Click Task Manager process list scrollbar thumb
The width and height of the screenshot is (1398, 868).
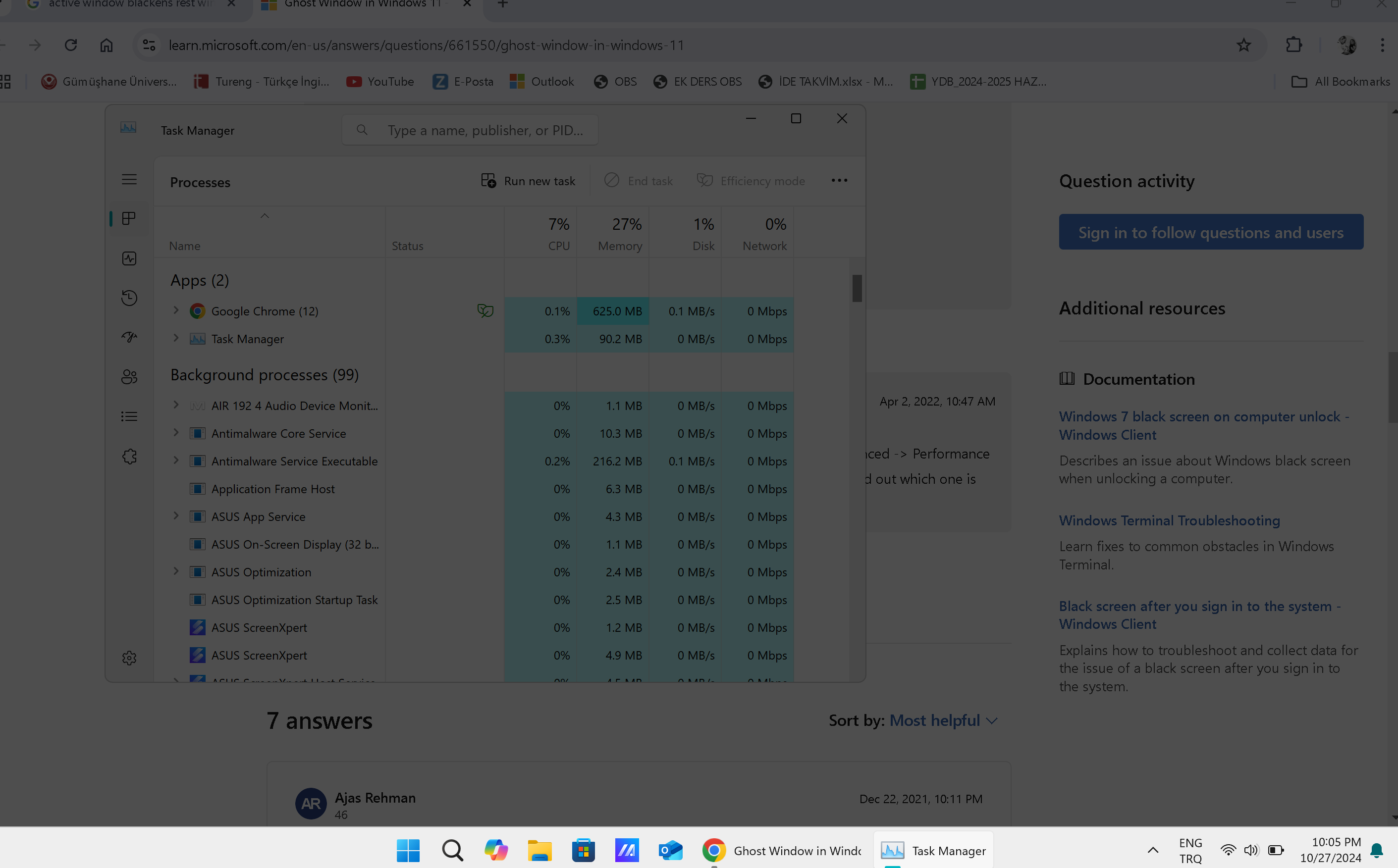pyautogui.click(x=857, y=288)
